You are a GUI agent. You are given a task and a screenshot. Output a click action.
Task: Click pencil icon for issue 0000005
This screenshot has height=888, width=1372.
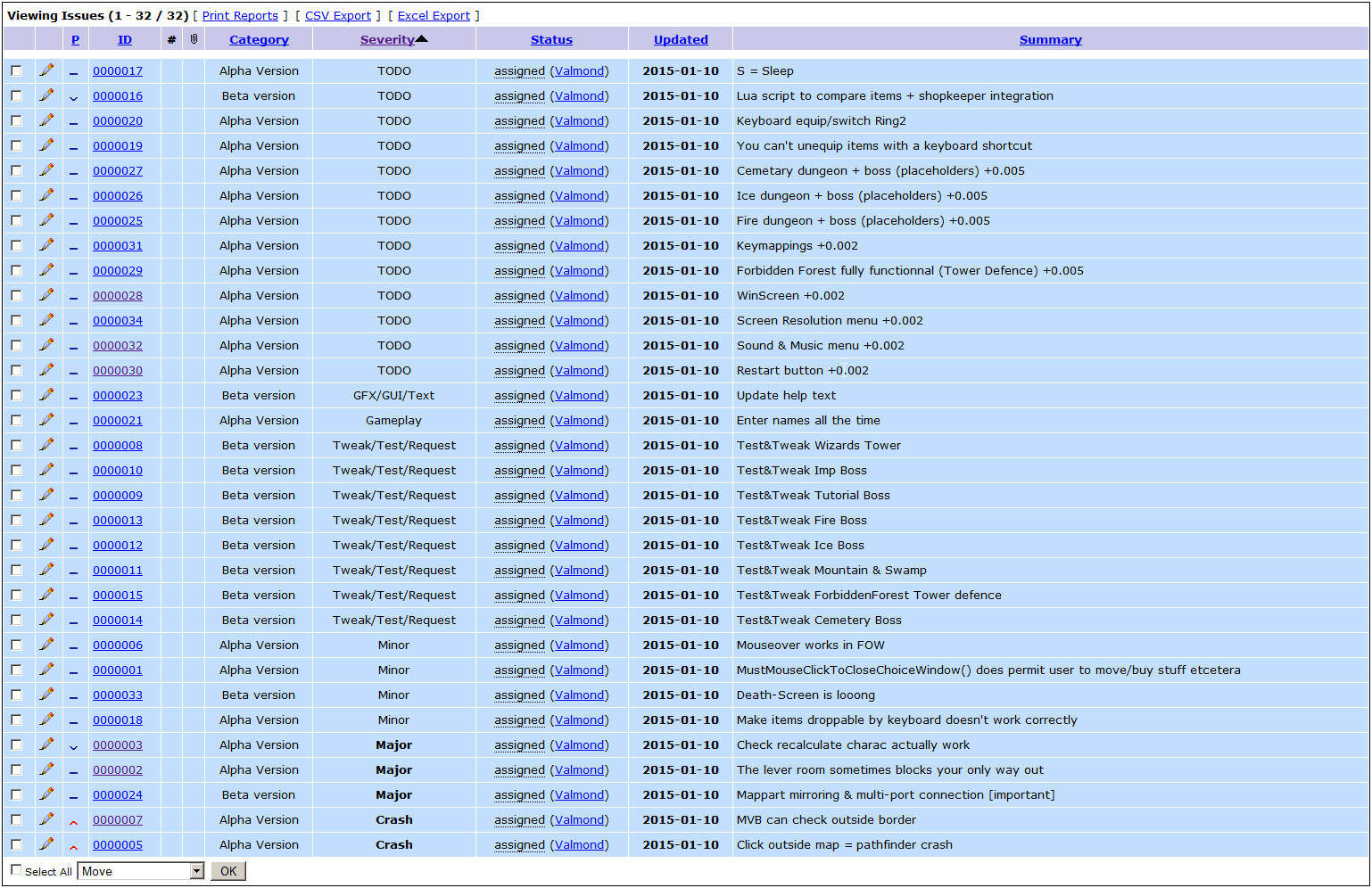[x=46, y=844]
